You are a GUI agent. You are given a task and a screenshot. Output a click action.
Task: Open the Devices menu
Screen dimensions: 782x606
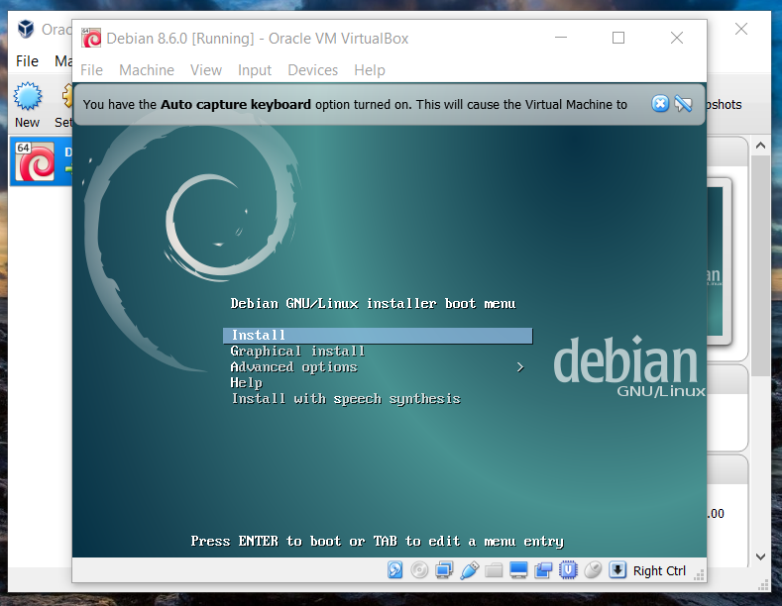313,70
